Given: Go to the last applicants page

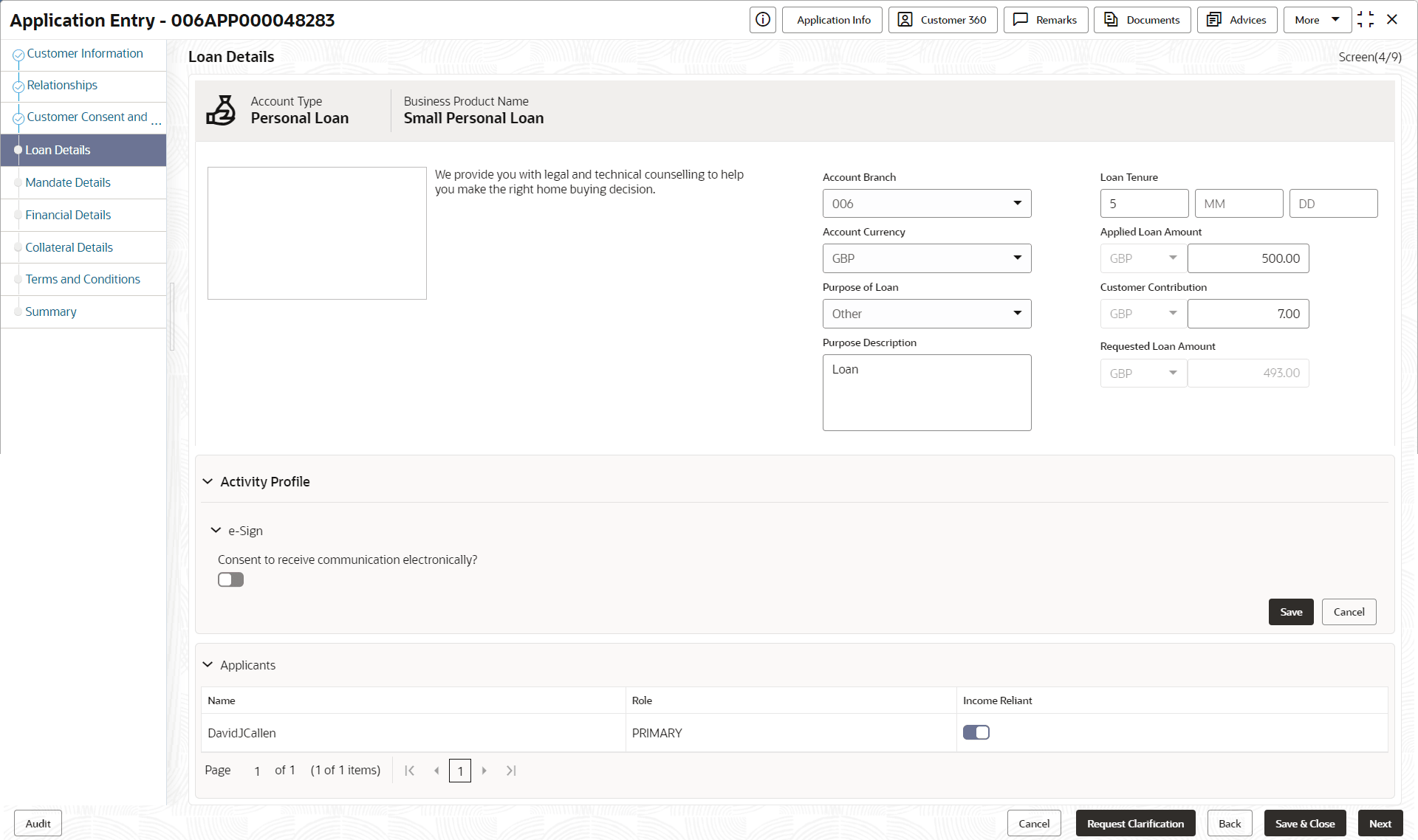Looking at the screenshot, I should [x=511, y=771].
